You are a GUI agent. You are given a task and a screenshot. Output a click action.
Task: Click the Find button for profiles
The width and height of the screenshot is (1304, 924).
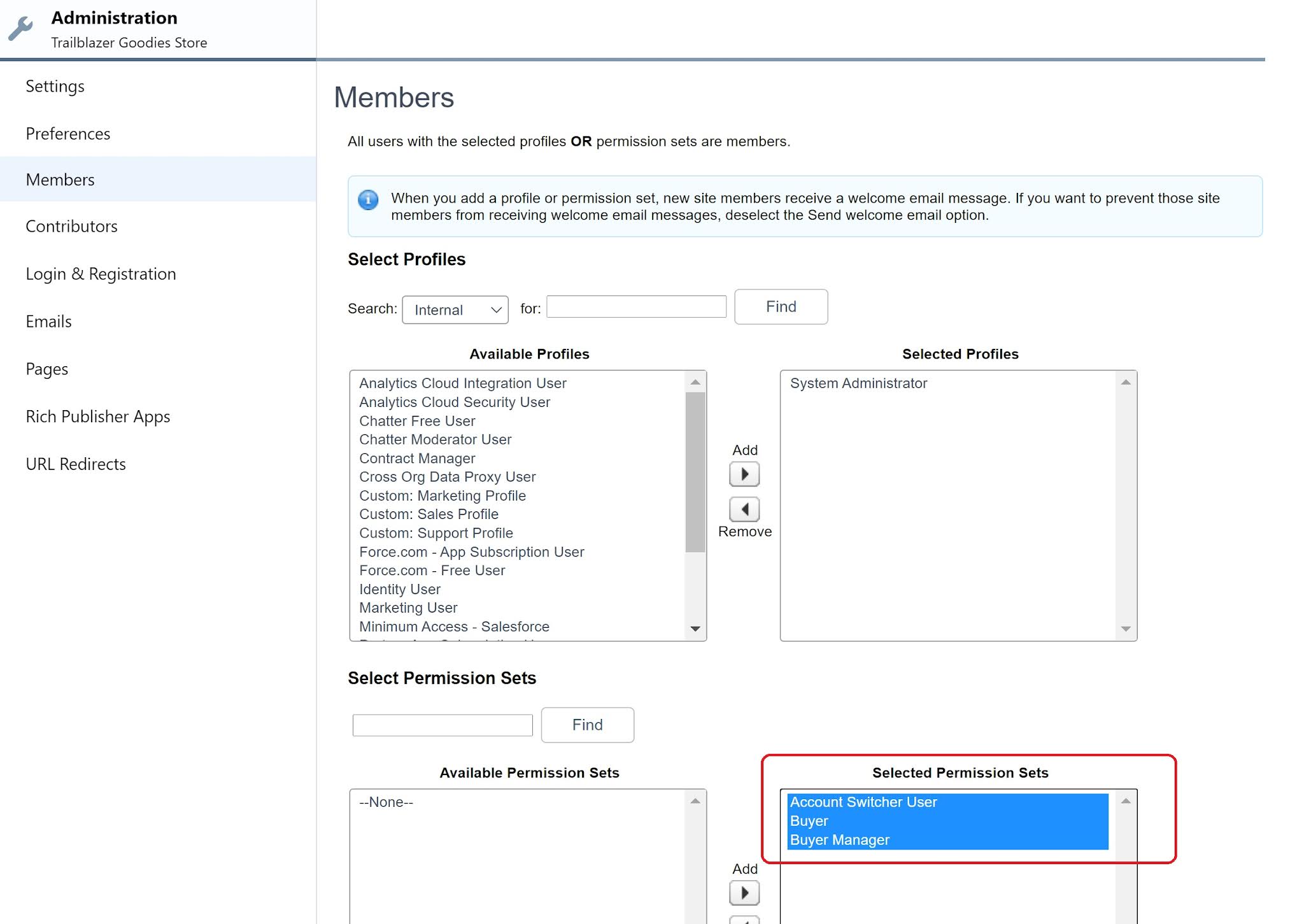(x=781, y=307)
